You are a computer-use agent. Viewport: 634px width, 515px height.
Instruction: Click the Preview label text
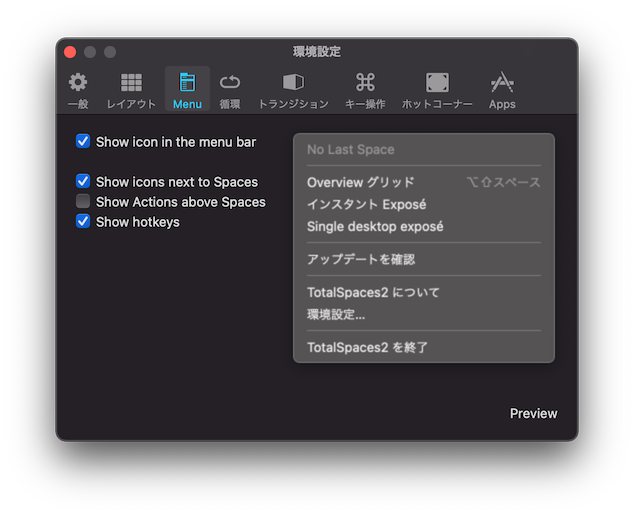point(533,414)
